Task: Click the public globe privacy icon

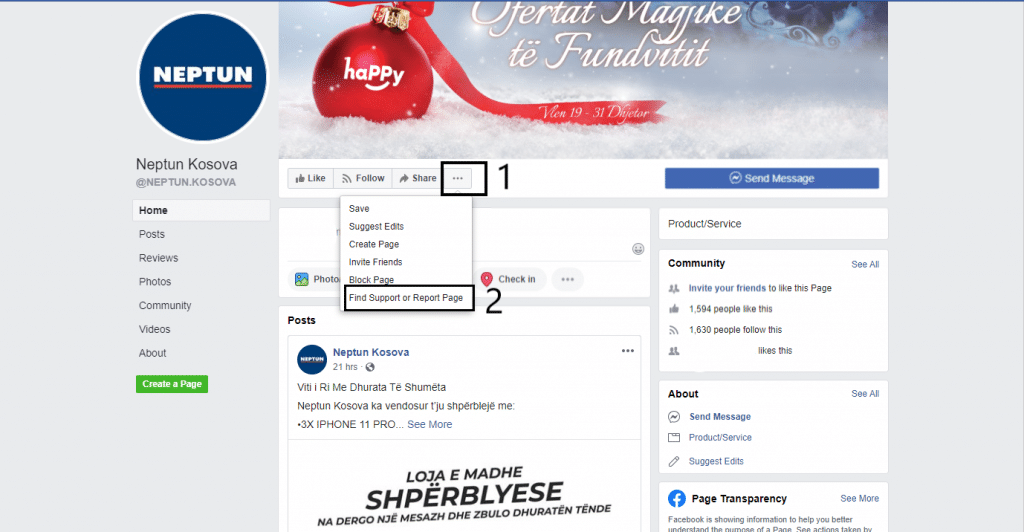Action: 370,367
